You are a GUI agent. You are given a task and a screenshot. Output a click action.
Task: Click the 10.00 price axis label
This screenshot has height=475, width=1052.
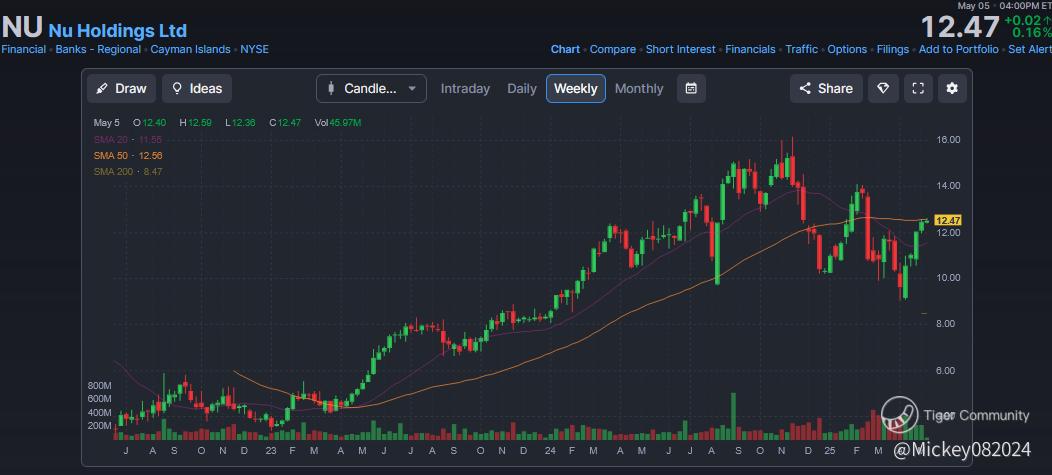[x=948, y=278]
